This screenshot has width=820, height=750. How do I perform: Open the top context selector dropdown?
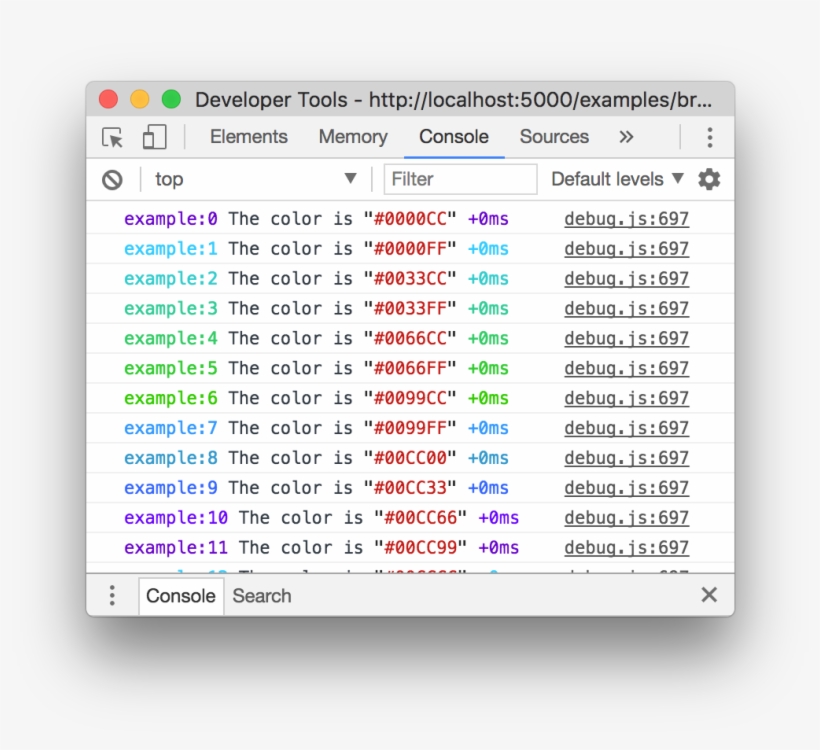click(255, 179)
